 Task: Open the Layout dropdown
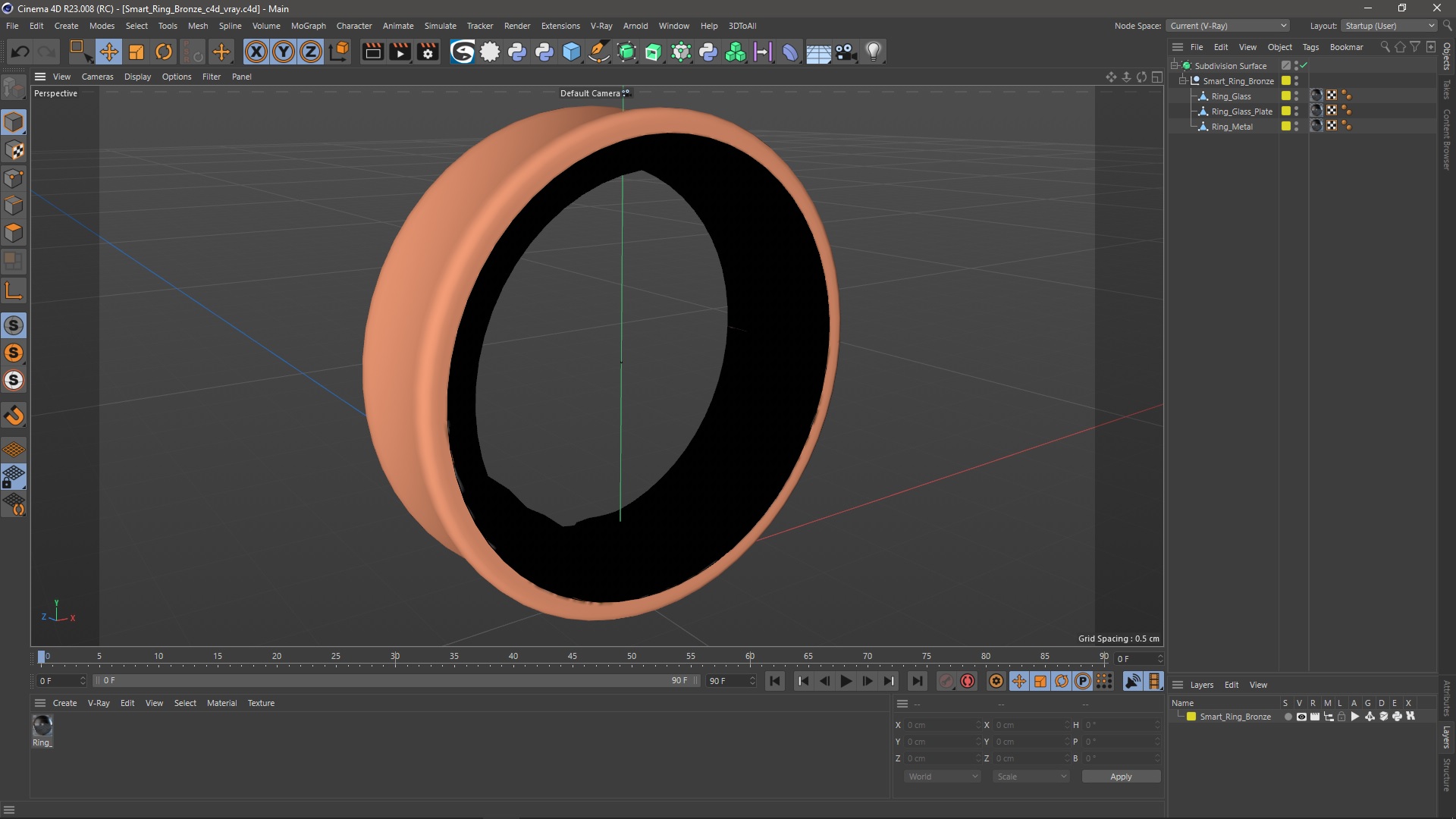point(1389,26)
